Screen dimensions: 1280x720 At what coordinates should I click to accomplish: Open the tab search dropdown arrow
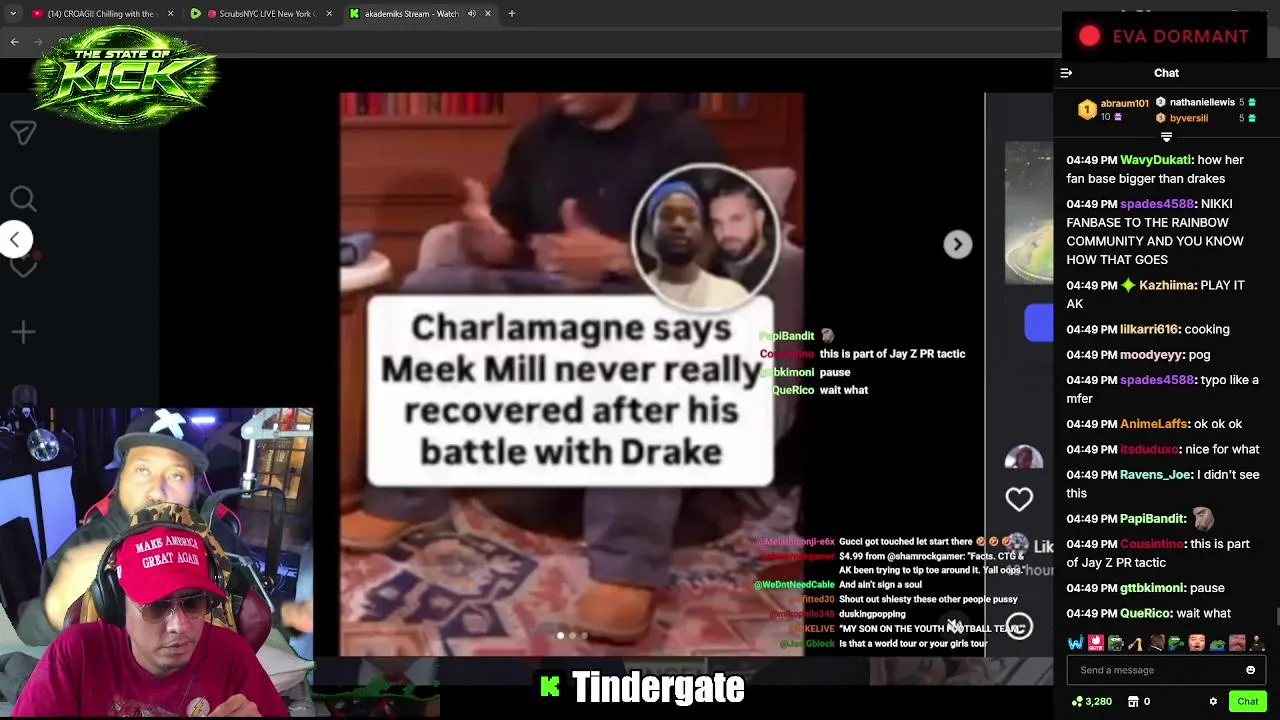(13, 14)
